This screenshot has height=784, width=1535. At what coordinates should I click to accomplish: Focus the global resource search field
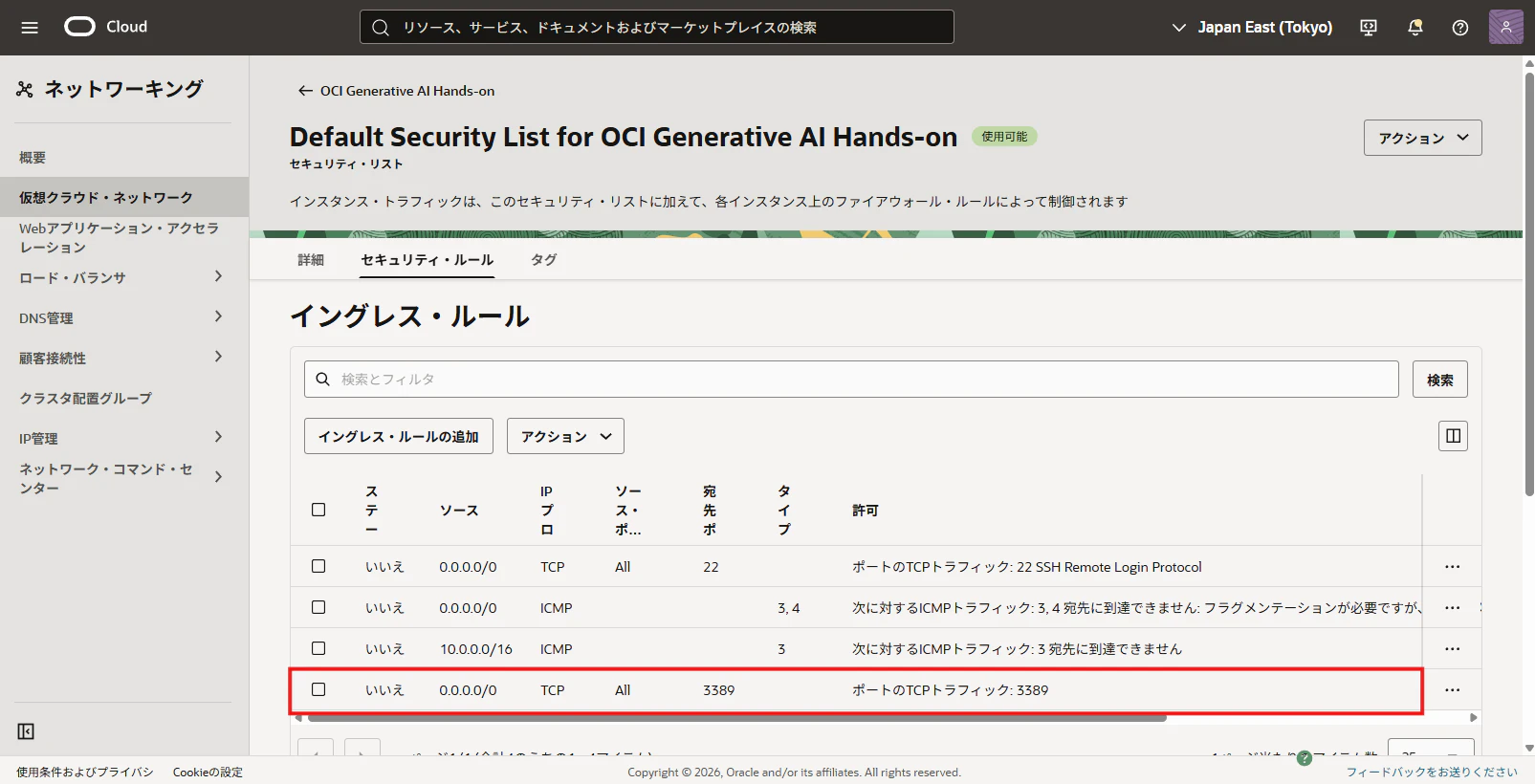(x=657, y=27)
